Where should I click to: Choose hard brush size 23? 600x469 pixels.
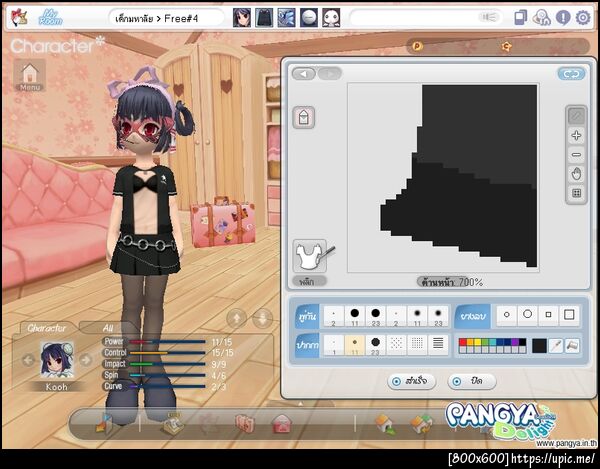pyautogui.click(x=376, y=316)
